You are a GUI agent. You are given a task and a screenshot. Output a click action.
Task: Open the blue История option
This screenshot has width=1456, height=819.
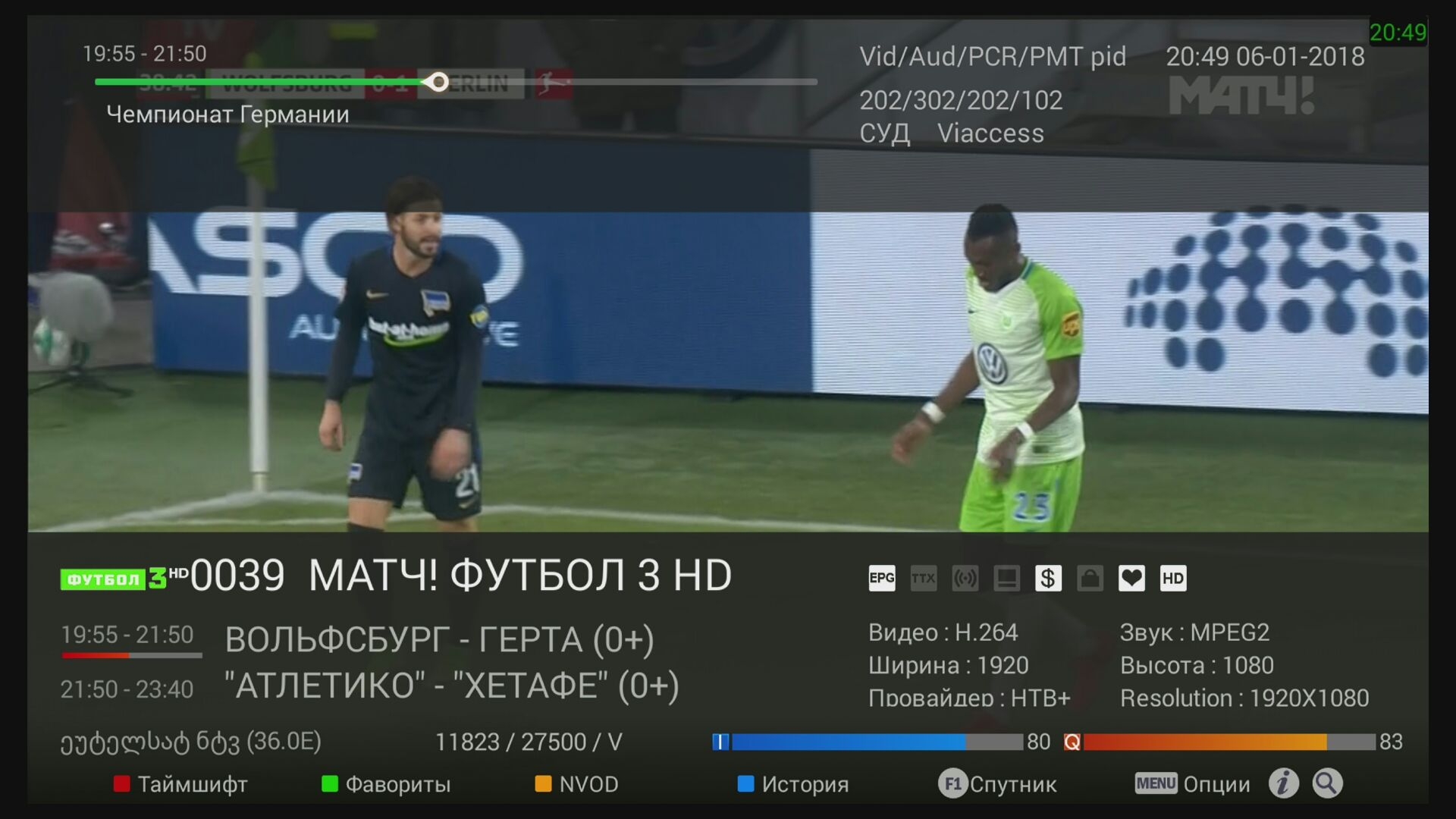pos(793,784)
